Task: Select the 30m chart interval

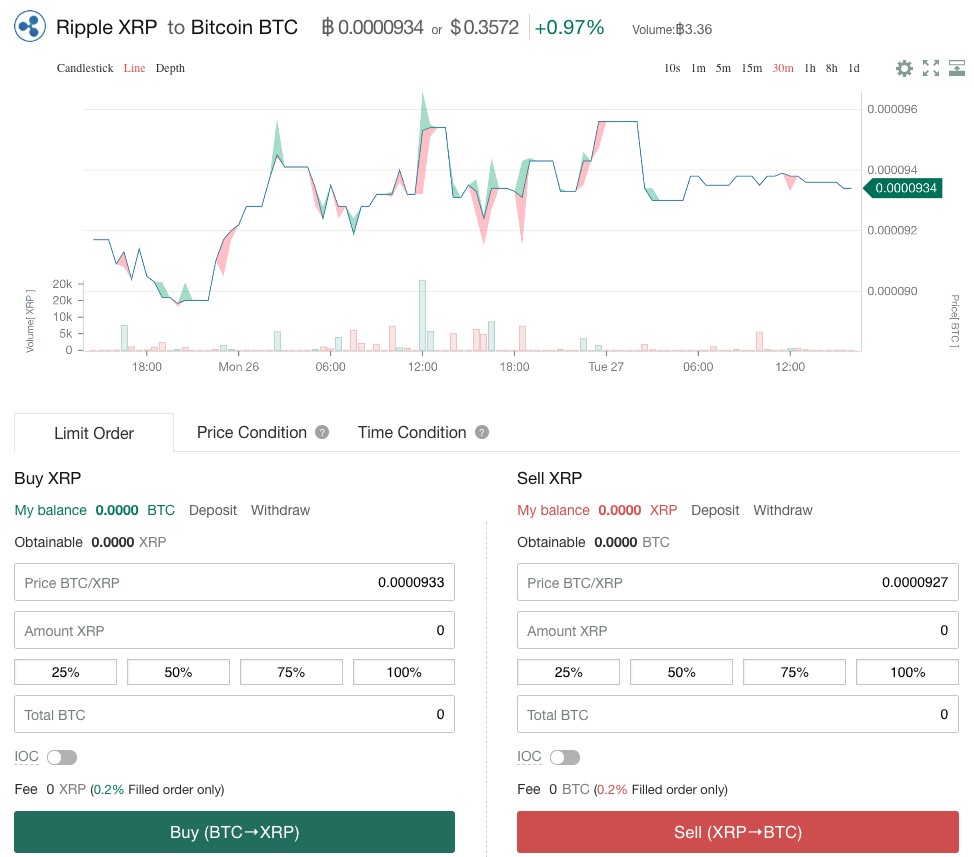Action: pos(783,68)
